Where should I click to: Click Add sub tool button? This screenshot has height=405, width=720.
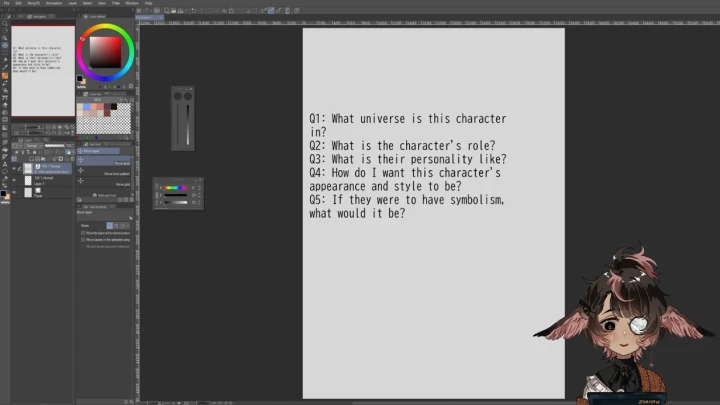(105, 195)
